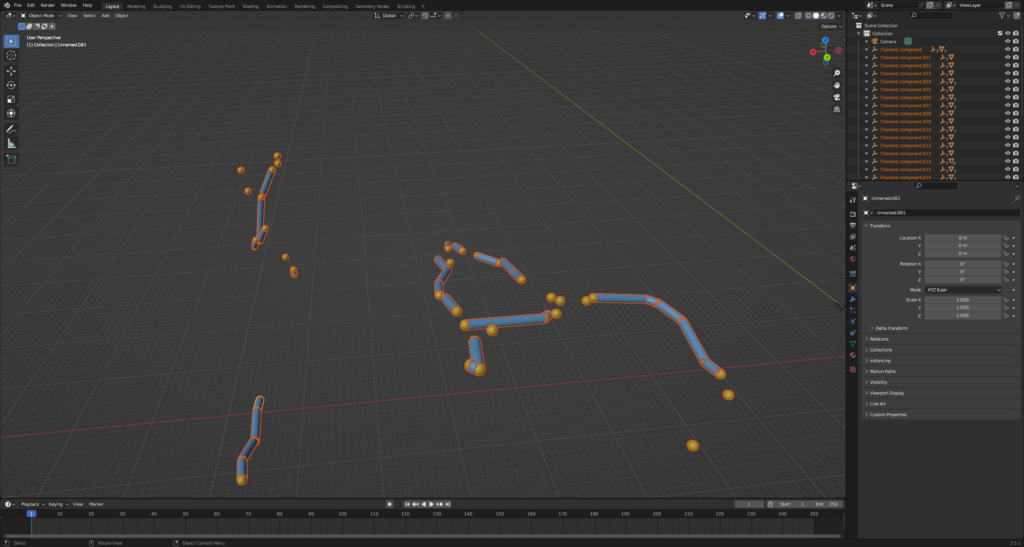This screenshot has height=547, width=1024.
Task: Hide Filament component.003 using its eye icon
Action: [x=1007, y=73]
